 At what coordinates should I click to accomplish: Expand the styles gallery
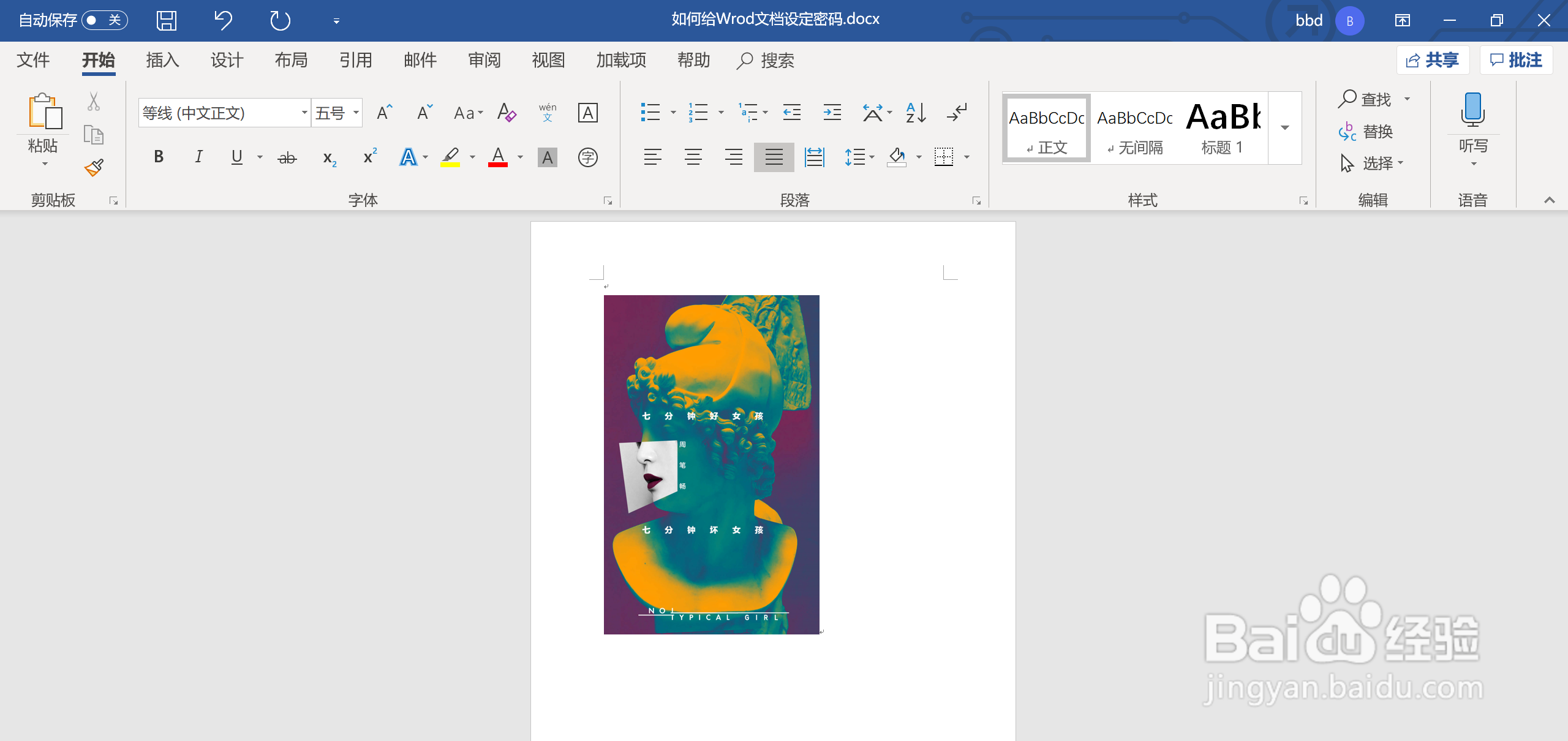click(1285, 128)
